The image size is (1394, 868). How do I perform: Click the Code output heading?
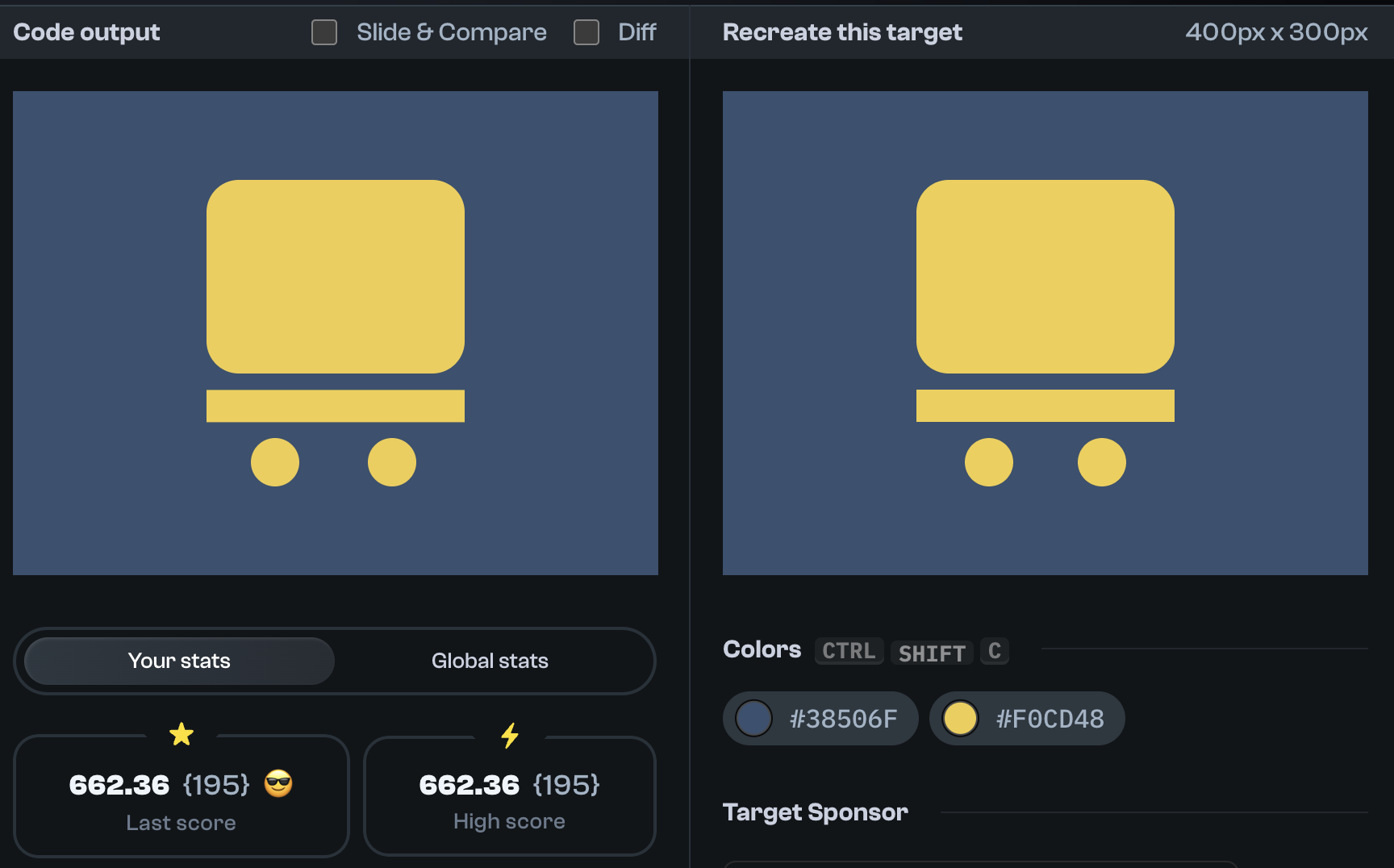pos(86,32)
